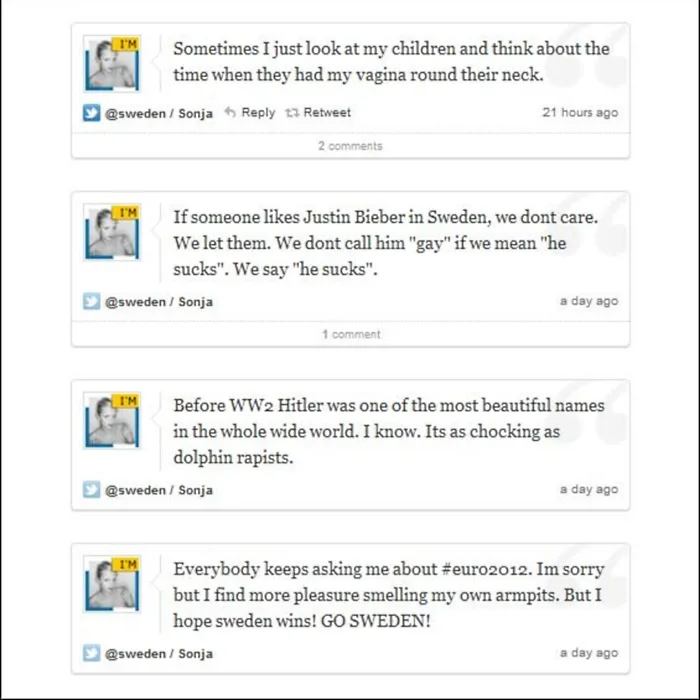
Task: Click the "21 hours ago" timestamp
Action: click(x=580, y=112)
